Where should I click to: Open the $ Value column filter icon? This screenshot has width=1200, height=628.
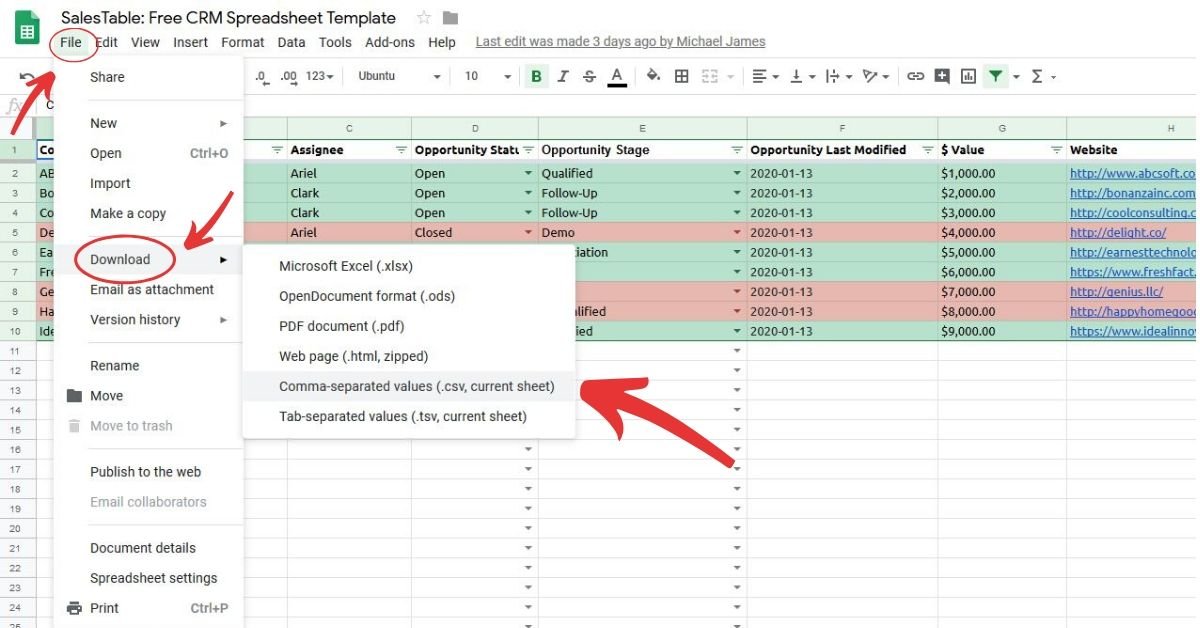pyautogui.click(x=1056, y=150)
